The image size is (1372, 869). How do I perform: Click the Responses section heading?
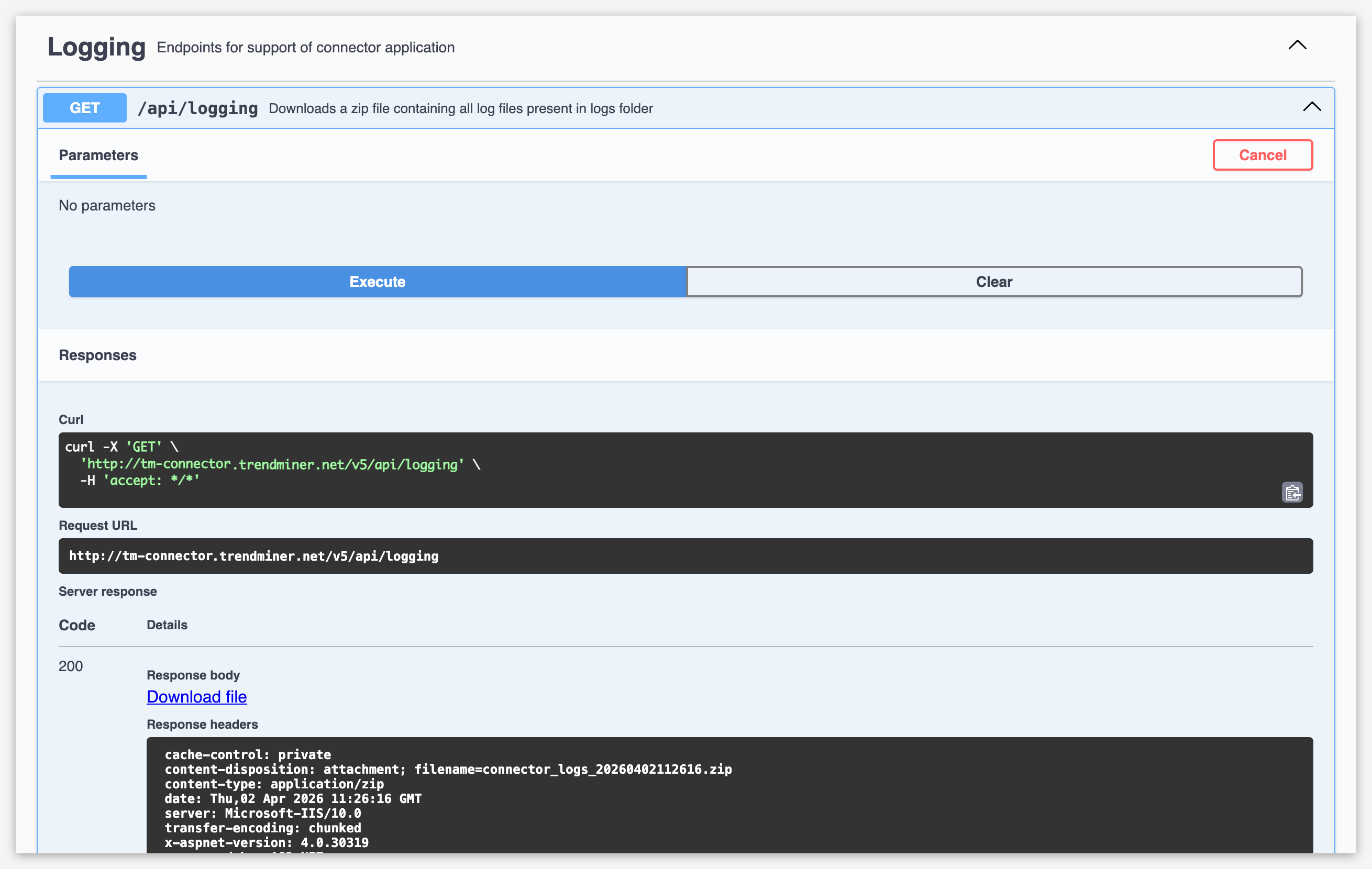point(97,355)
